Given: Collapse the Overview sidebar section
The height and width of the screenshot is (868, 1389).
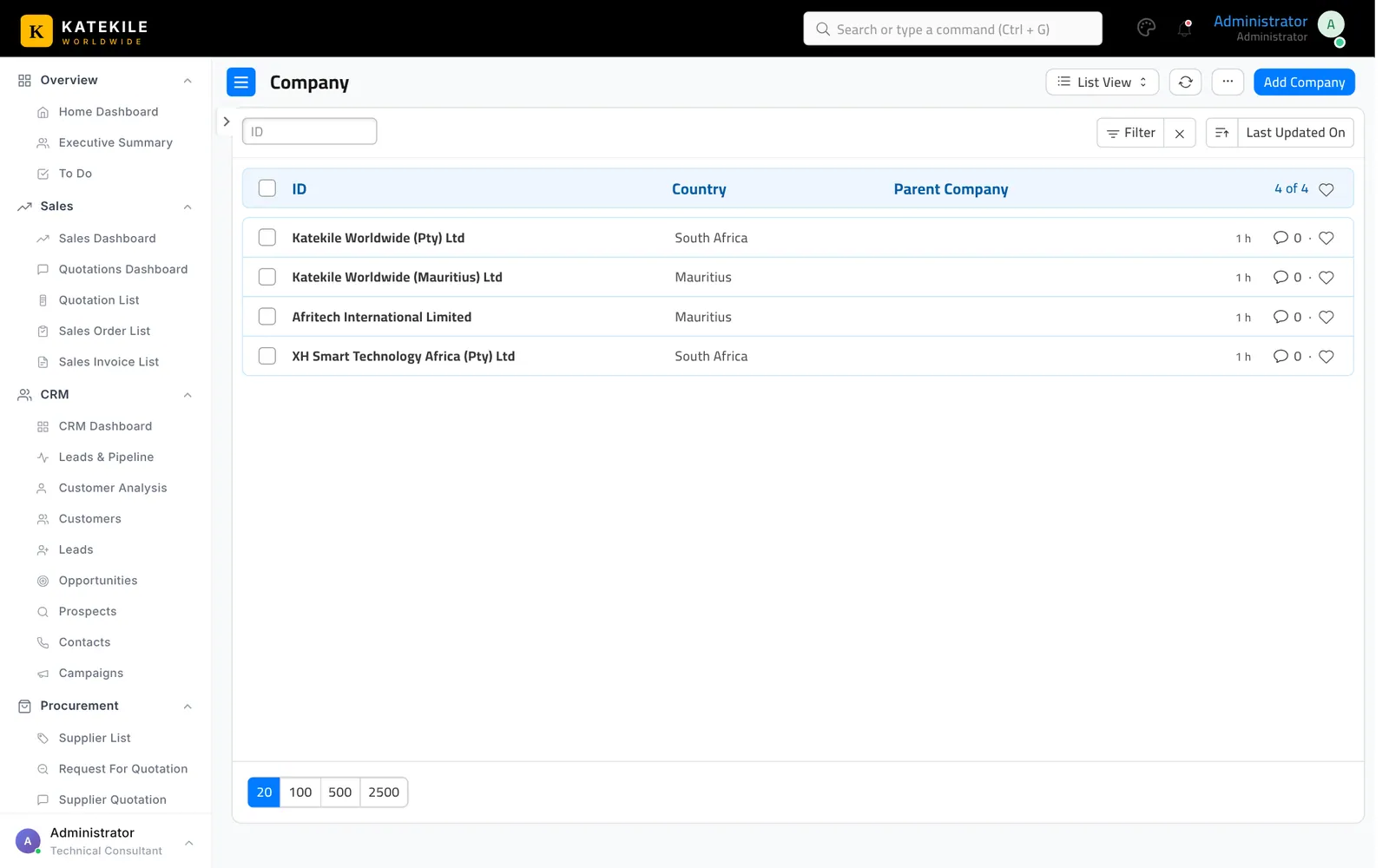Looking at the screenshot, I should click(188, 81).
